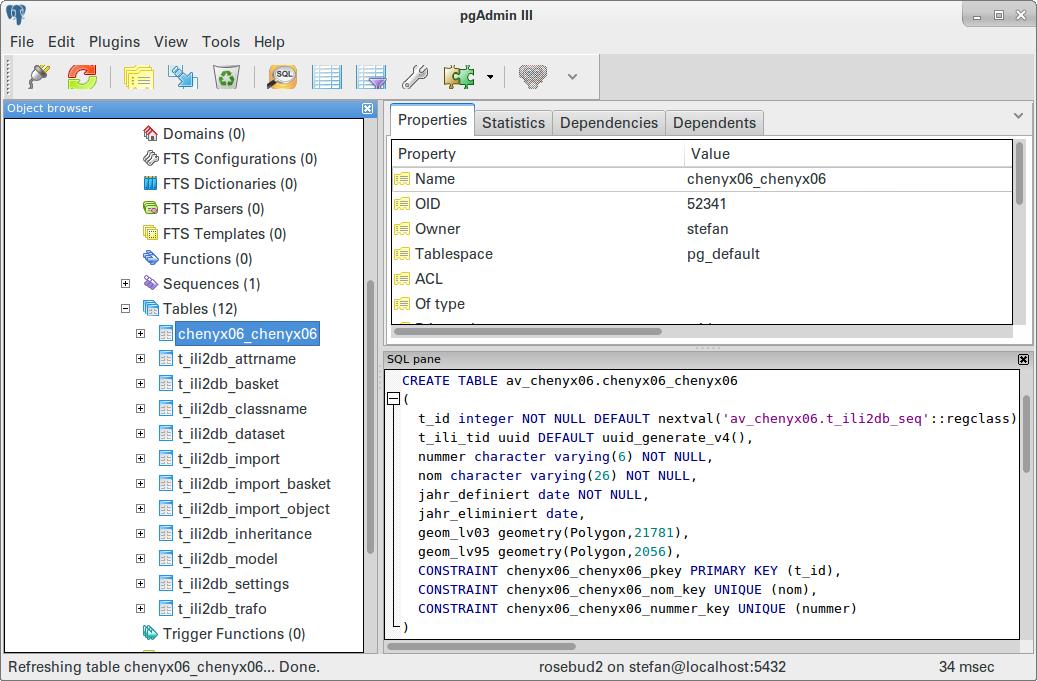Refresh the selected object
1037x681 pixels.
82,77
